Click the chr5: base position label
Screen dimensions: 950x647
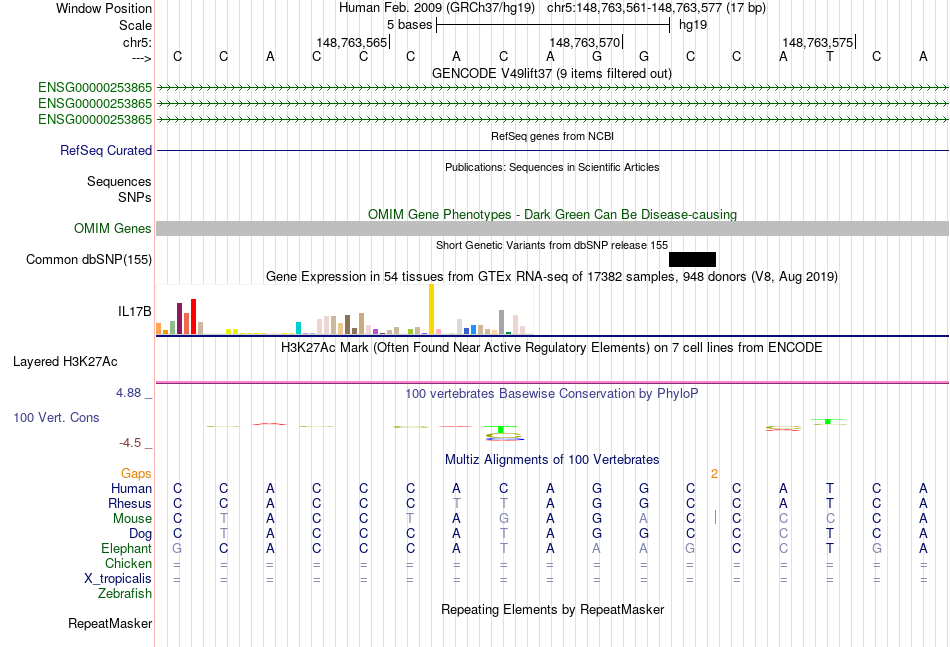coord(137,42)
